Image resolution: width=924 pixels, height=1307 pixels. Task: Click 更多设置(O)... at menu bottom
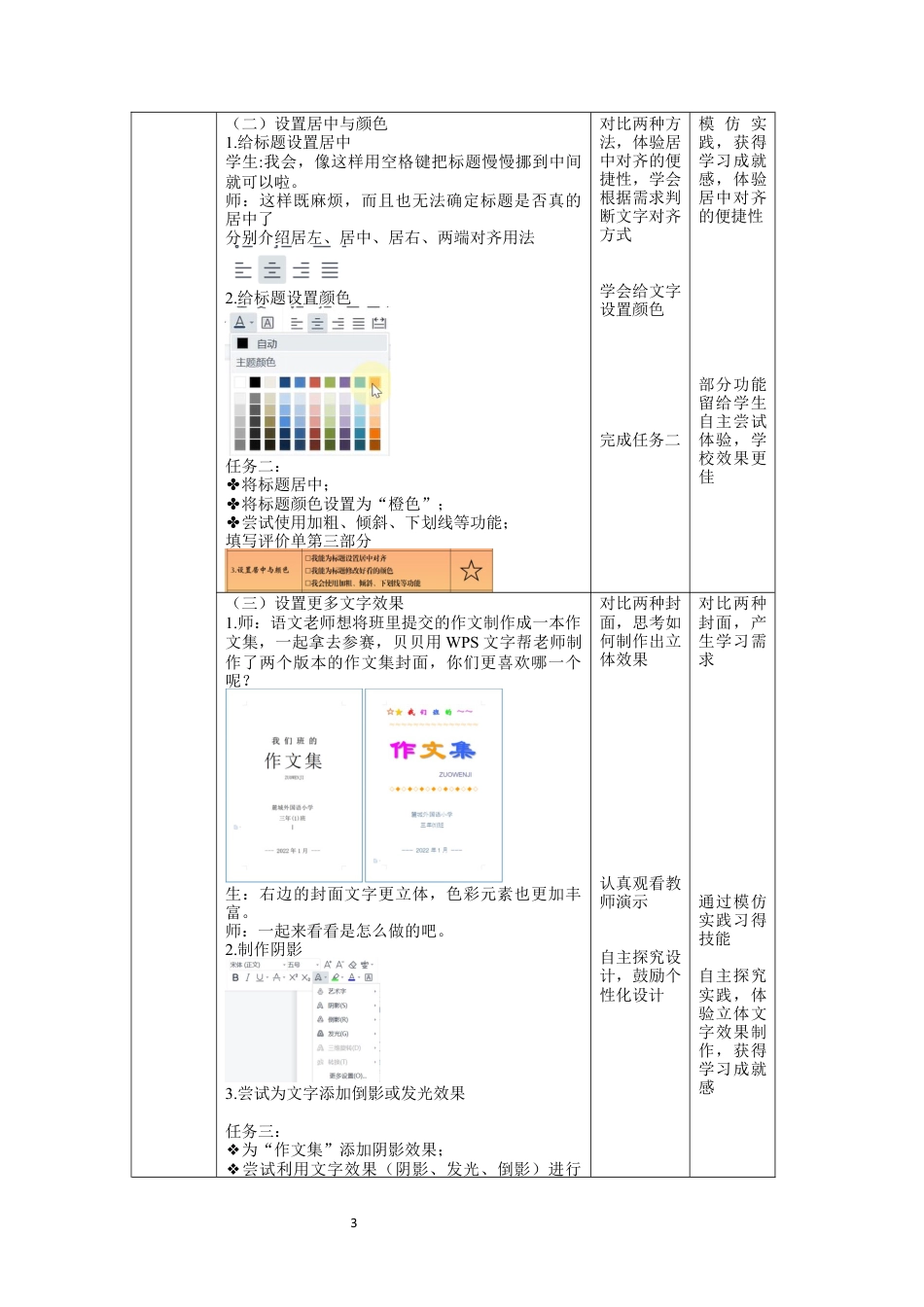(x=347, y=1075)
